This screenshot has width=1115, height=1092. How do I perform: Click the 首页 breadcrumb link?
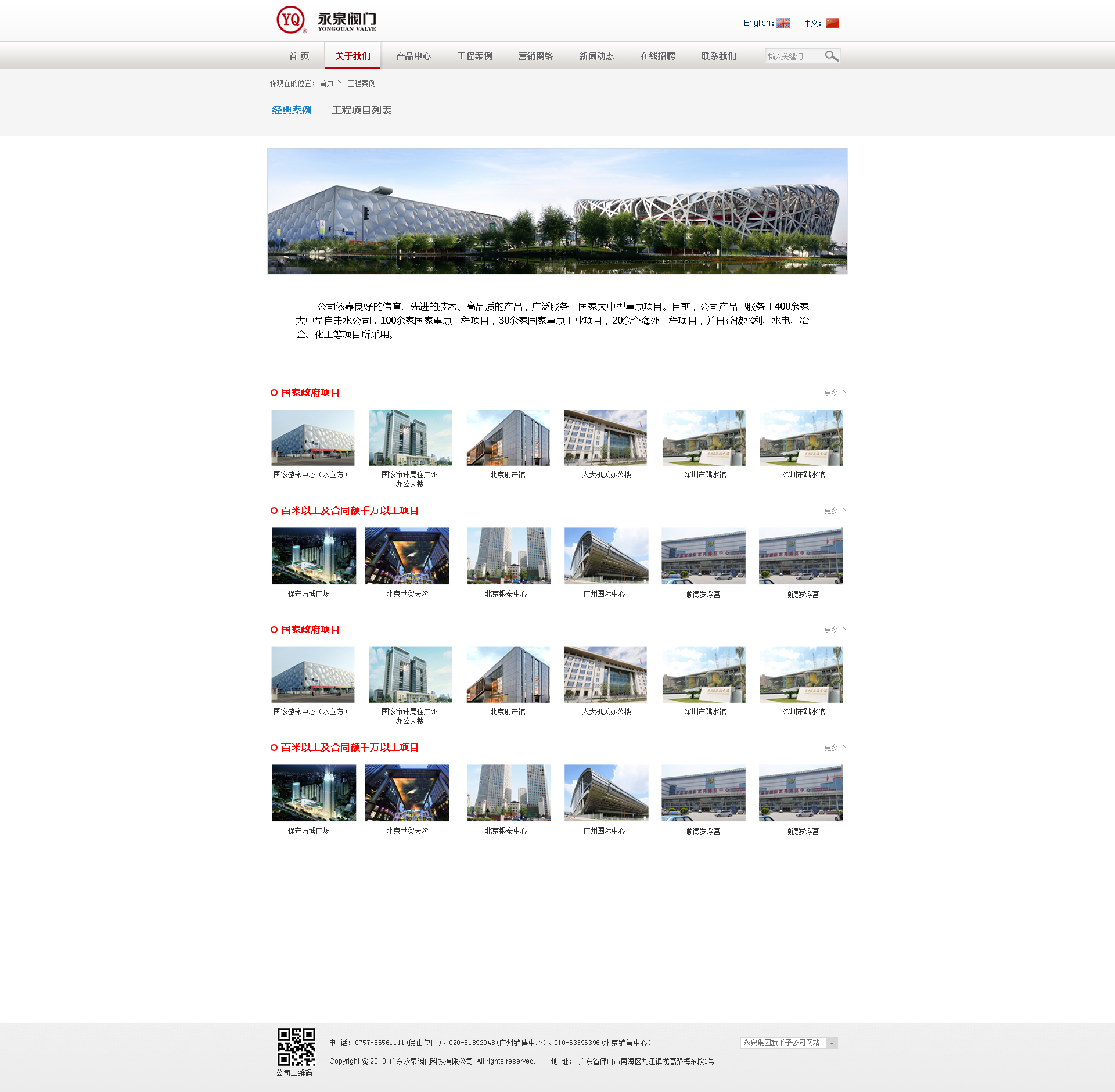pyautogui.click(x=326, y=84)
